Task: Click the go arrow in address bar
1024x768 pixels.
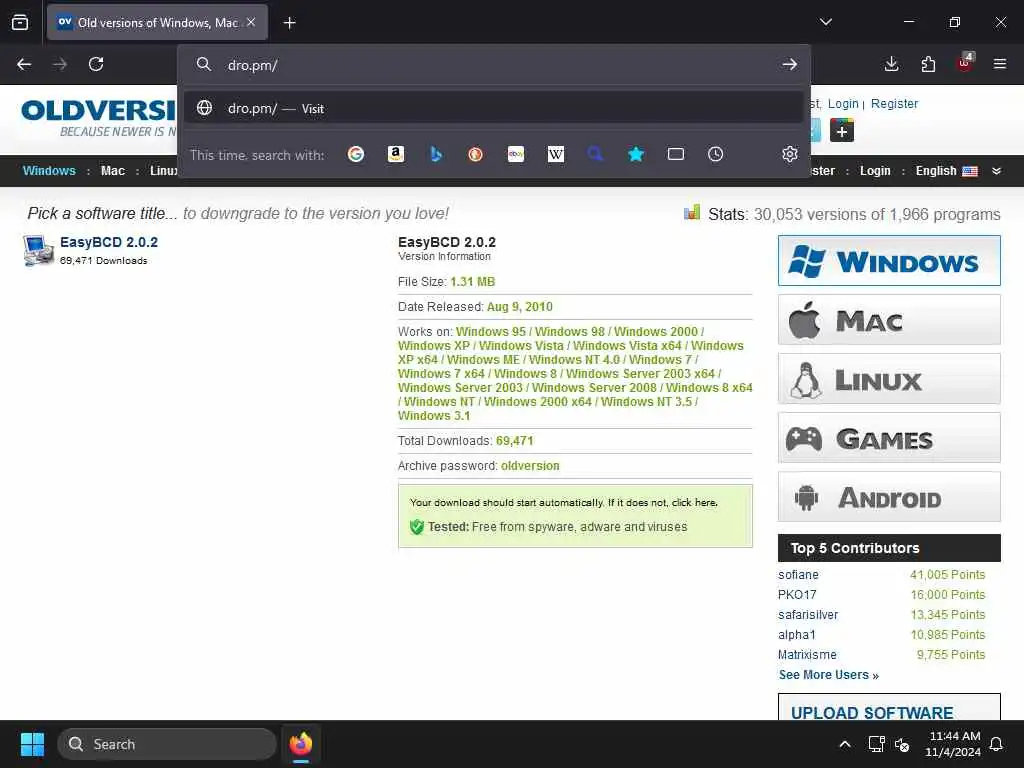Action: (790, 64)
